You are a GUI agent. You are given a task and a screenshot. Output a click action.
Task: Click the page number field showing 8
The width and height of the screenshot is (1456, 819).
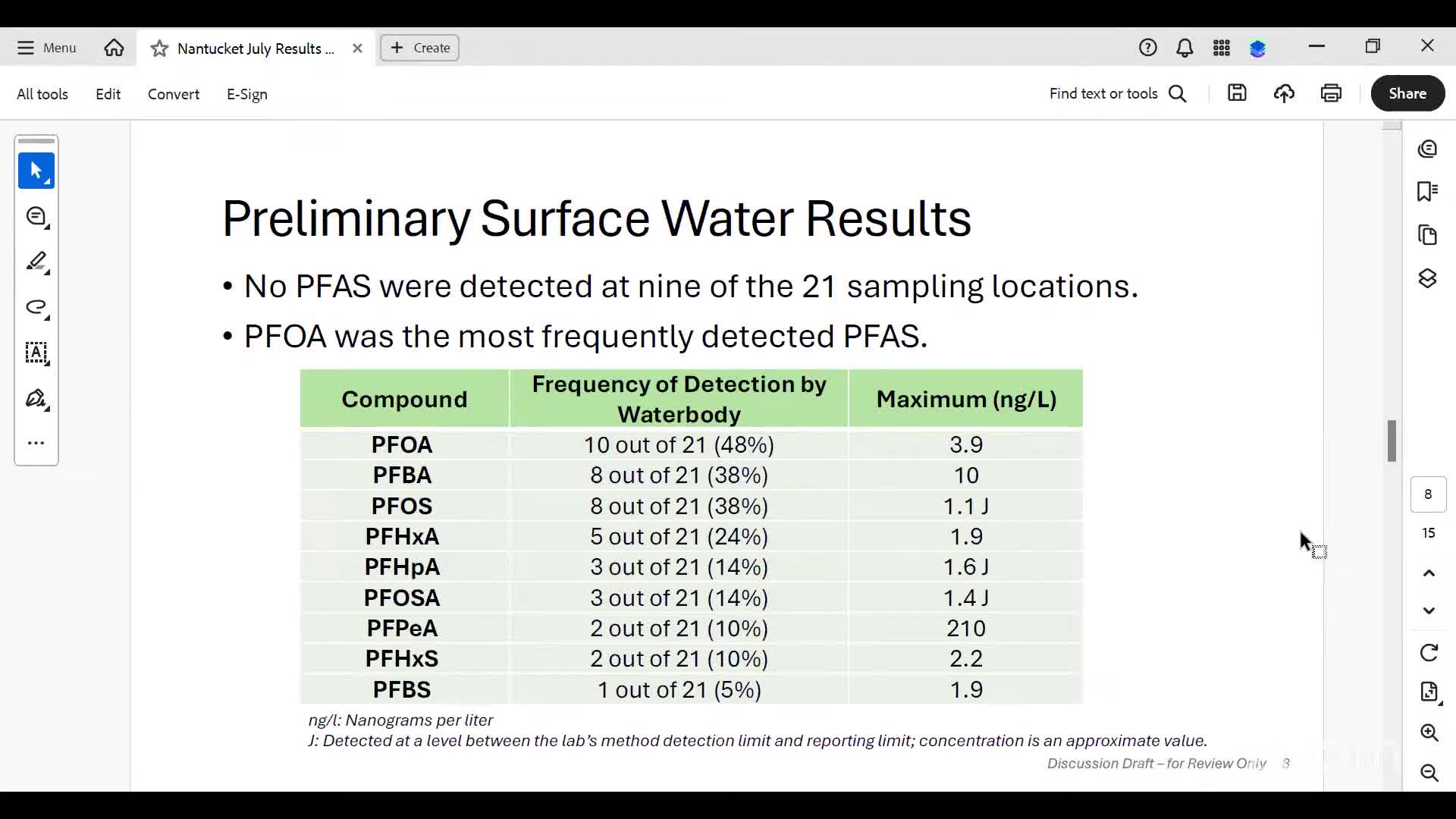tap(1429, 494)
